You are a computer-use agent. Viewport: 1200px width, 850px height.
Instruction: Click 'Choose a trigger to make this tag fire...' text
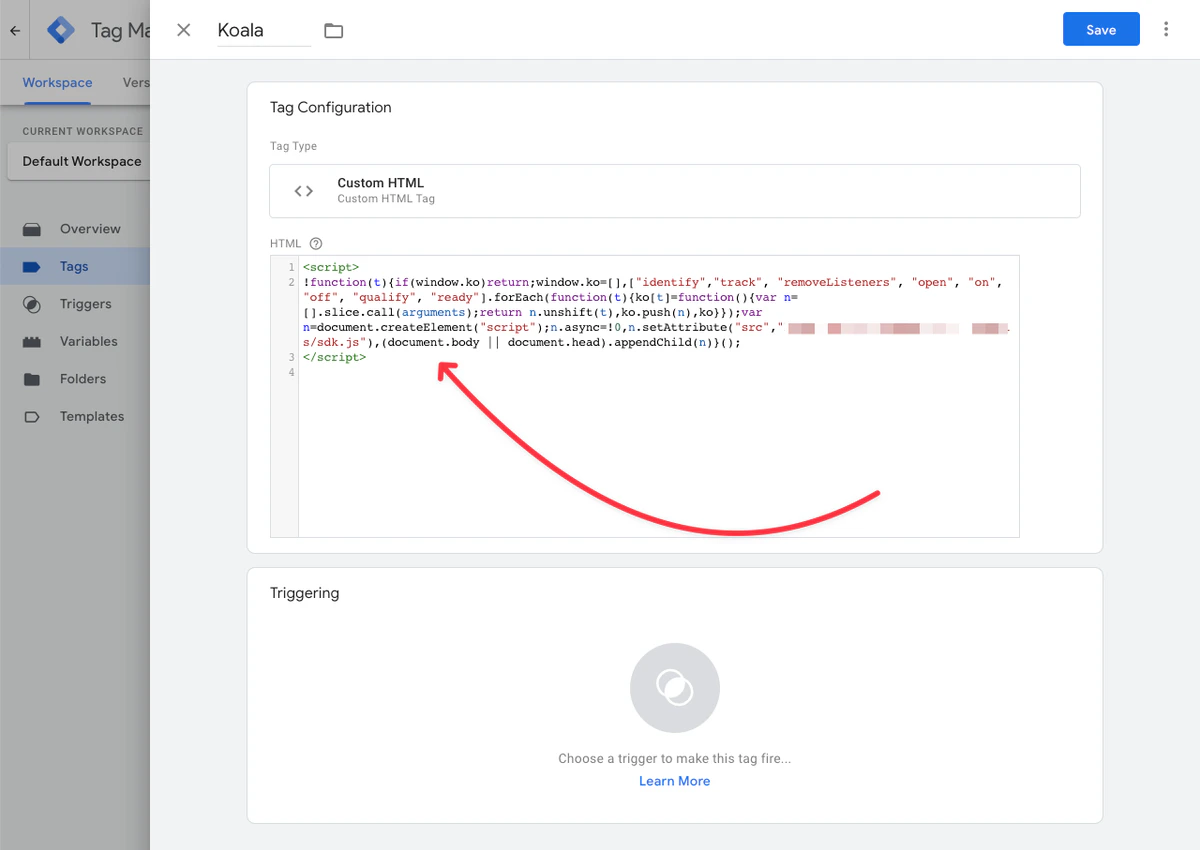pos(675,759)
